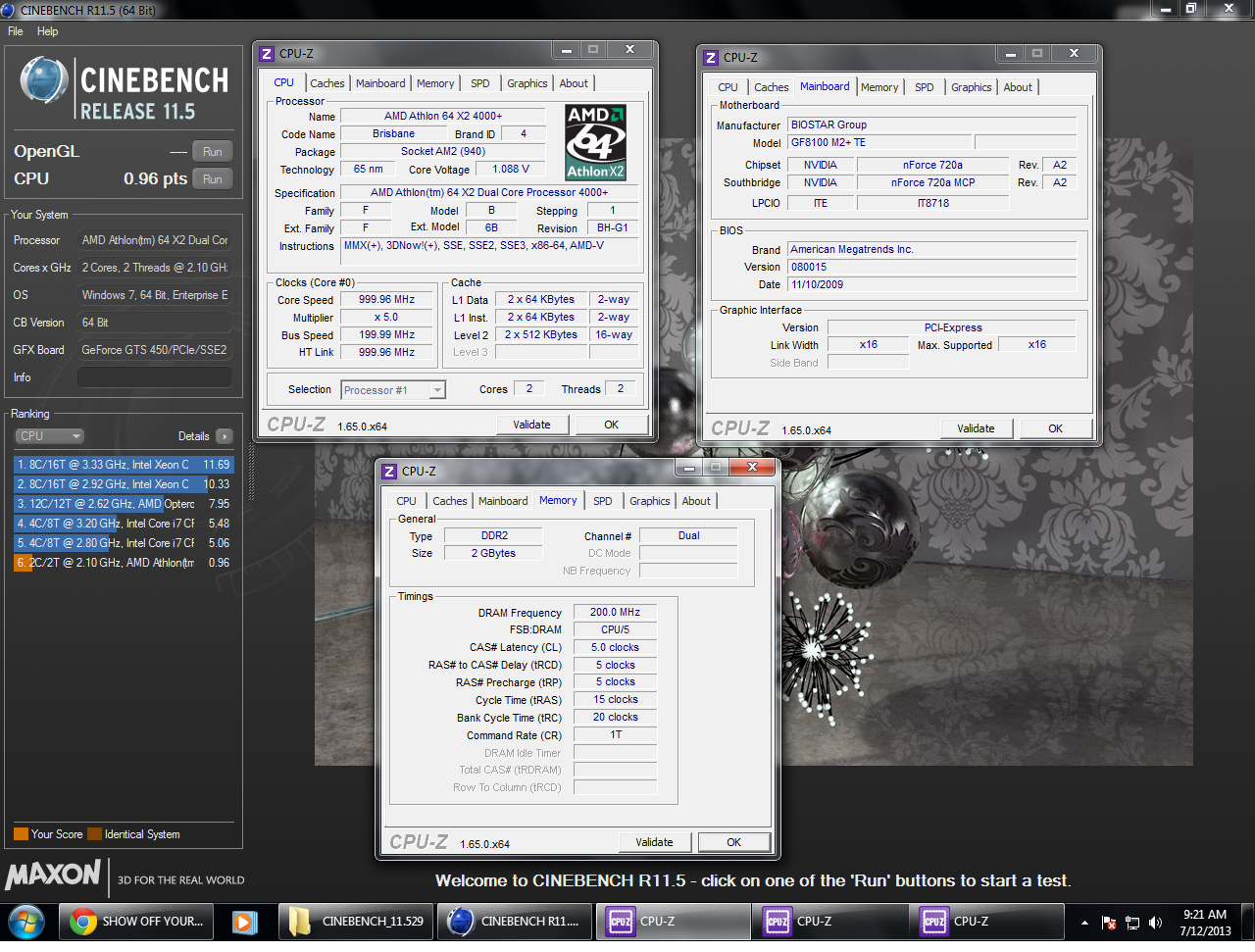Click the Cinebench icon in the main title bar
The width and height of the screenshot is (1255, 952).
(8, 10)
